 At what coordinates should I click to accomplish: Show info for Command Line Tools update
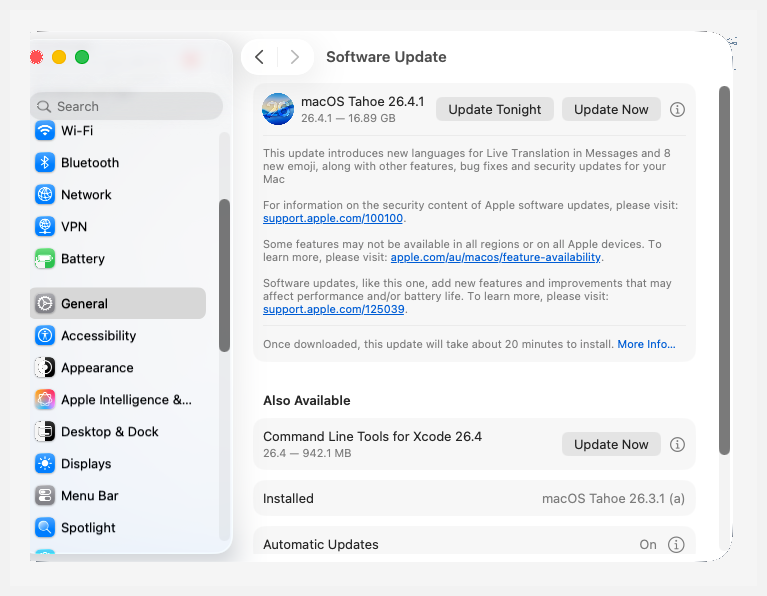[x=677, y=444]
